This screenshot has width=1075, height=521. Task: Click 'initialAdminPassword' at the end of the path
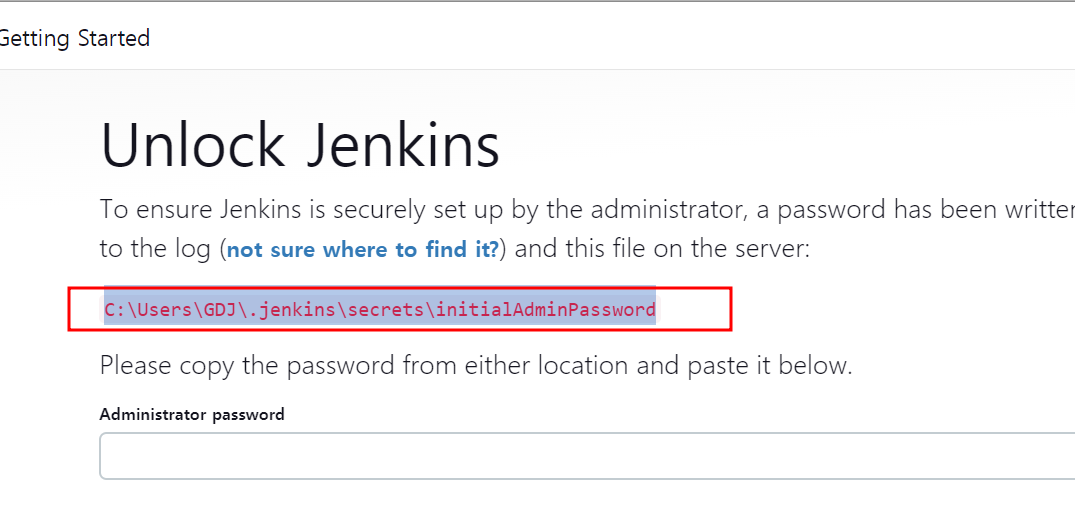coord(546,310)
